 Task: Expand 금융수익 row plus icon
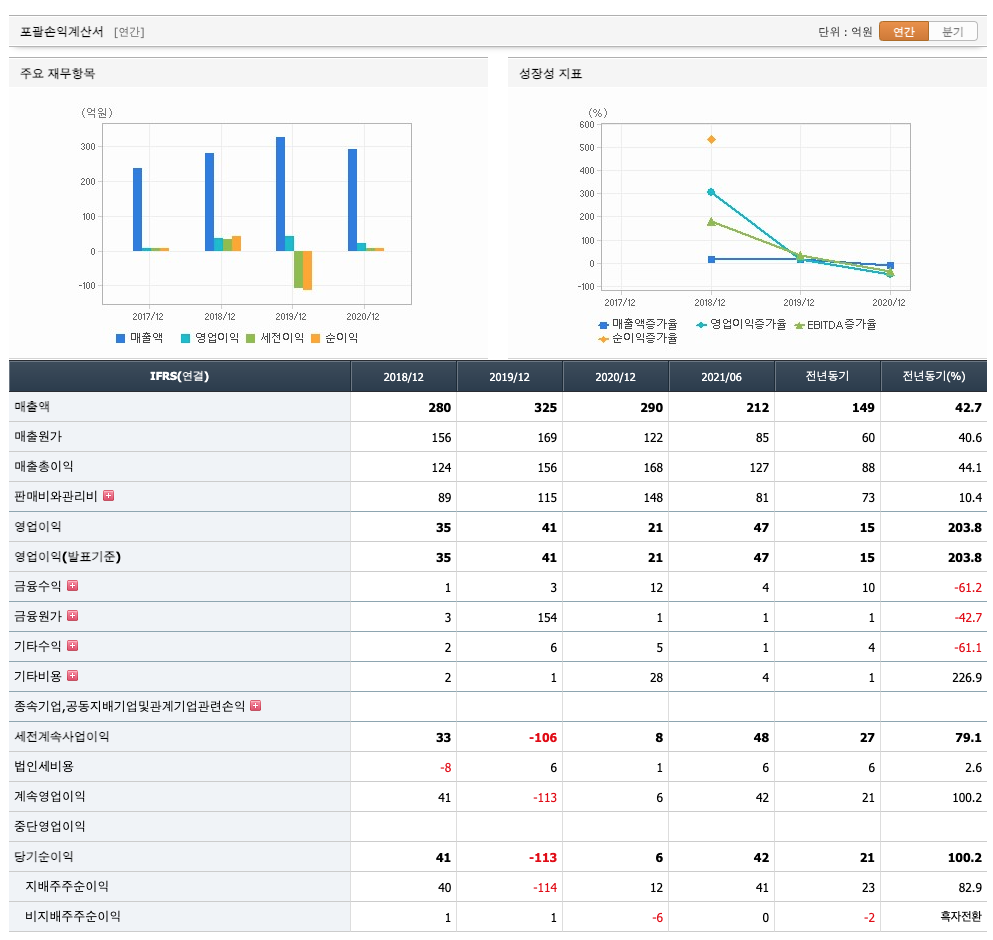pyautogui.click(x=73, y=585)
